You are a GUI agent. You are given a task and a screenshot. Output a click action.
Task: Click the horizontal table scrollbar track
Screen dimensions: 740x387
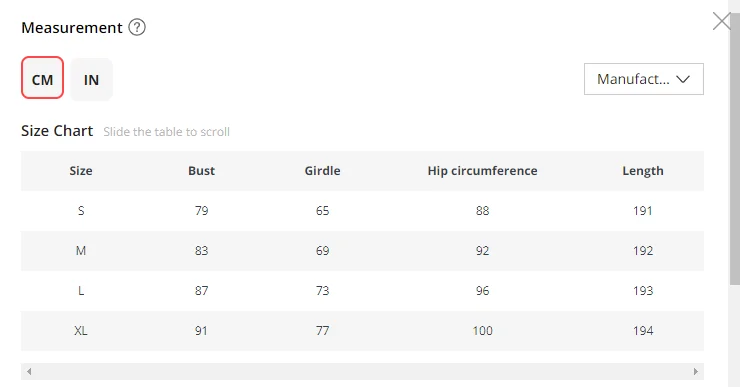[362, 371]
